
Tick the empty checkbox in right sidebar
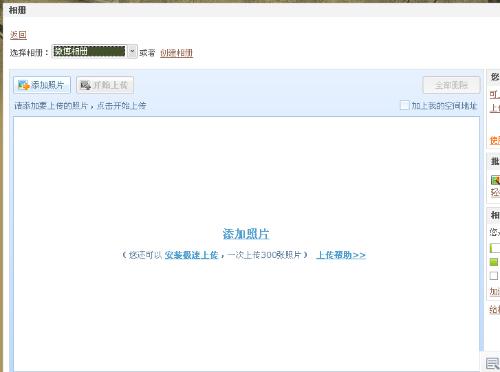tap(494, 276)
